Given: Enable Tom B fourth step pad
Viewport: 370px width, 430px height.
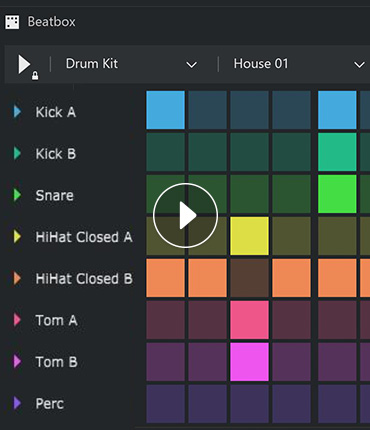Looking at the screenshot, I should (x=291, y=362).
